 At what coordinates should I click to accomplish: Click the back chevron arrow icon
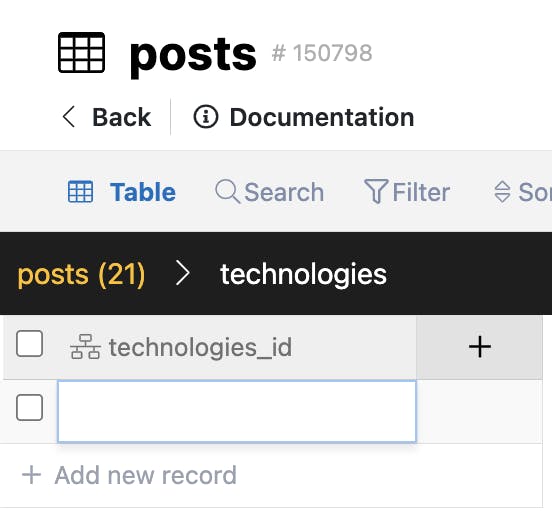(x=68, y=117)
